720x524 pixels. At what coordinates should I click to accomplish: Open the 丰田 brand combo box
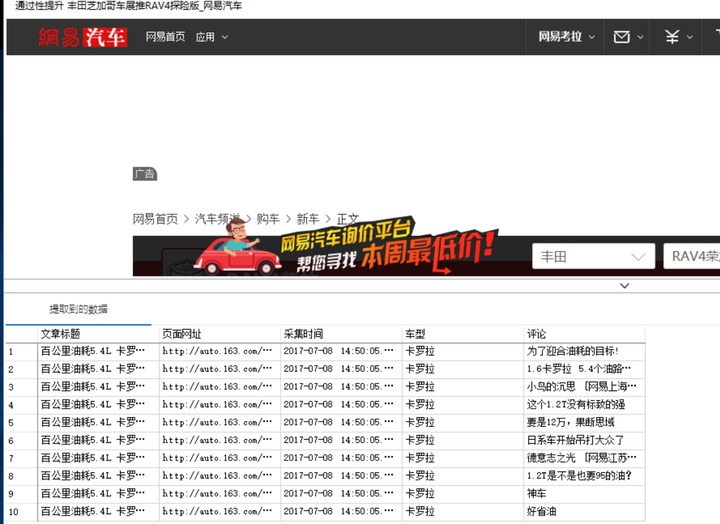[593, 256]
